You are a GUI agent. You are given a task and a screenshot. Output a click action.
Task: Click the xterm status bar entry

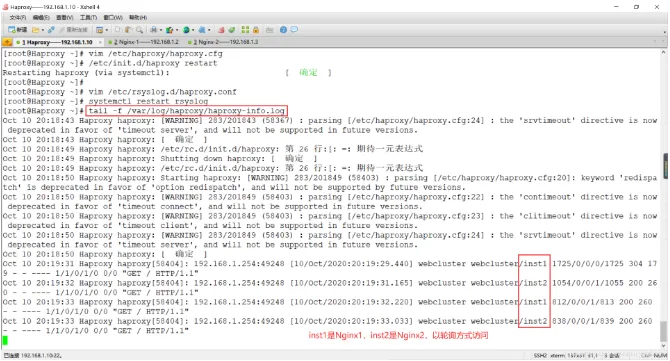coord(557,355)
